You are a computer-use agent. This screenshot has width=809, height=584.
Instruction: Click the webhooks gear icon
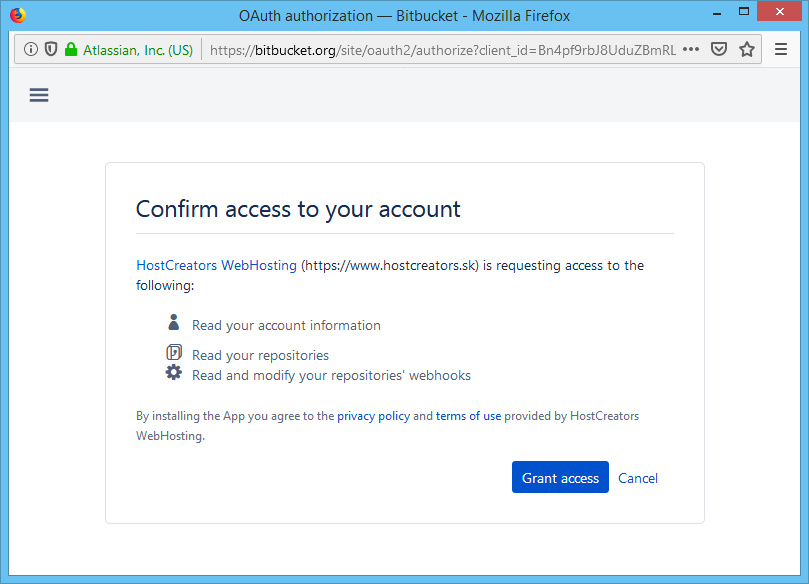(174, 372)
